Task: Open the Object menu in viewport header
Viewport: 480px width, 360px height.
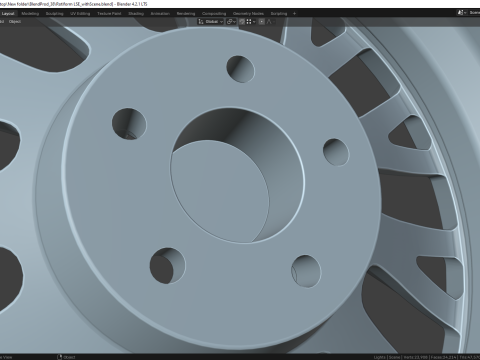Action: click(15, 22)
